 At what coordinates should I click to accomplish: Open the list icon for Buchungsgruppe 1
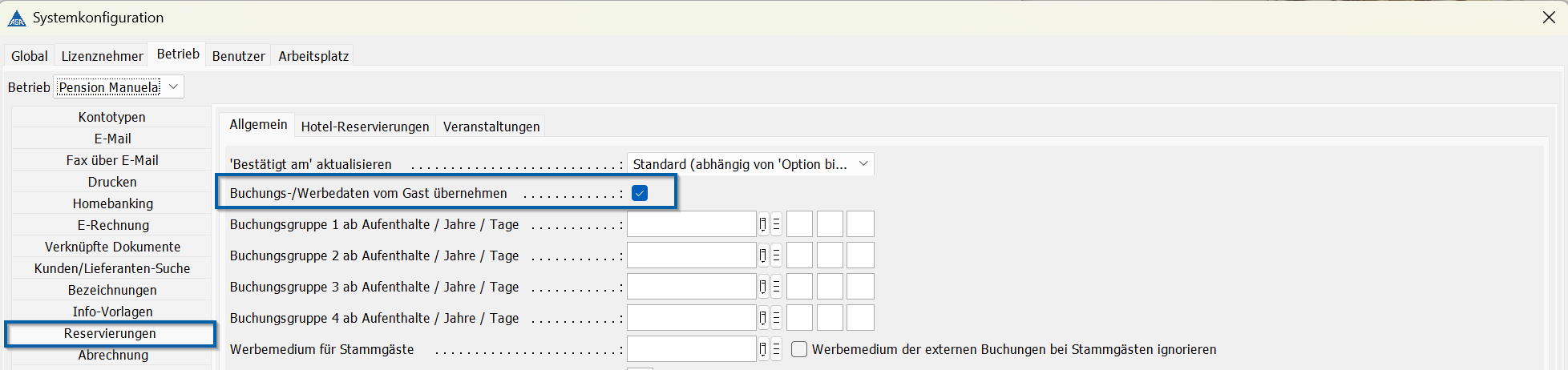[x=776, y=225]
